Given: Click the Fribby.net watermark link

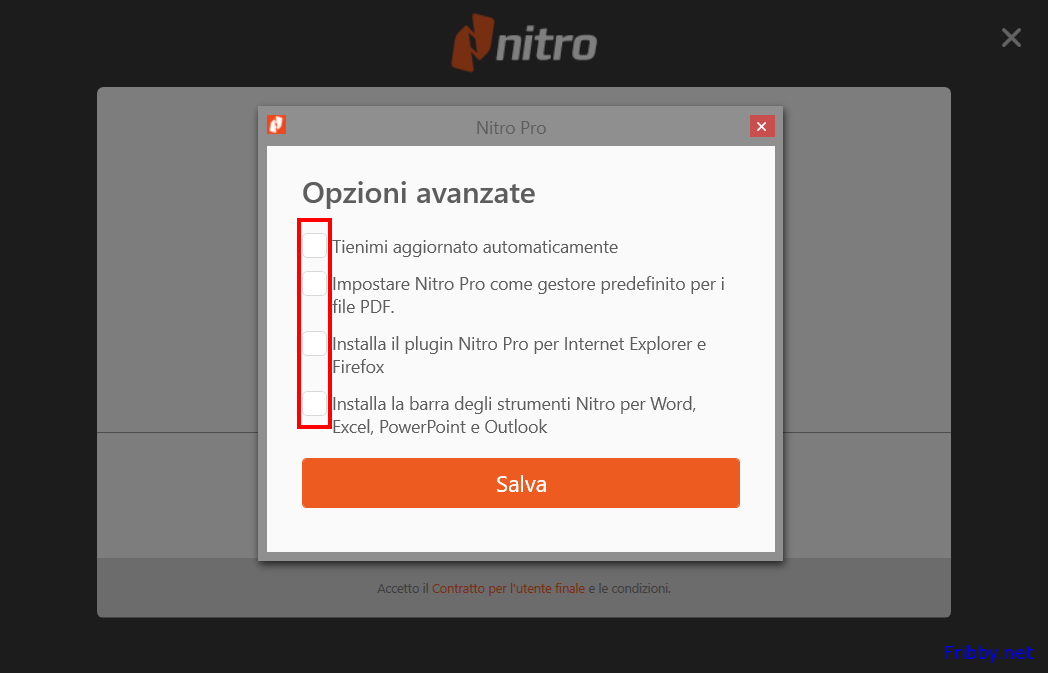Looking at the screenshot, I should (x=989, y=652).
